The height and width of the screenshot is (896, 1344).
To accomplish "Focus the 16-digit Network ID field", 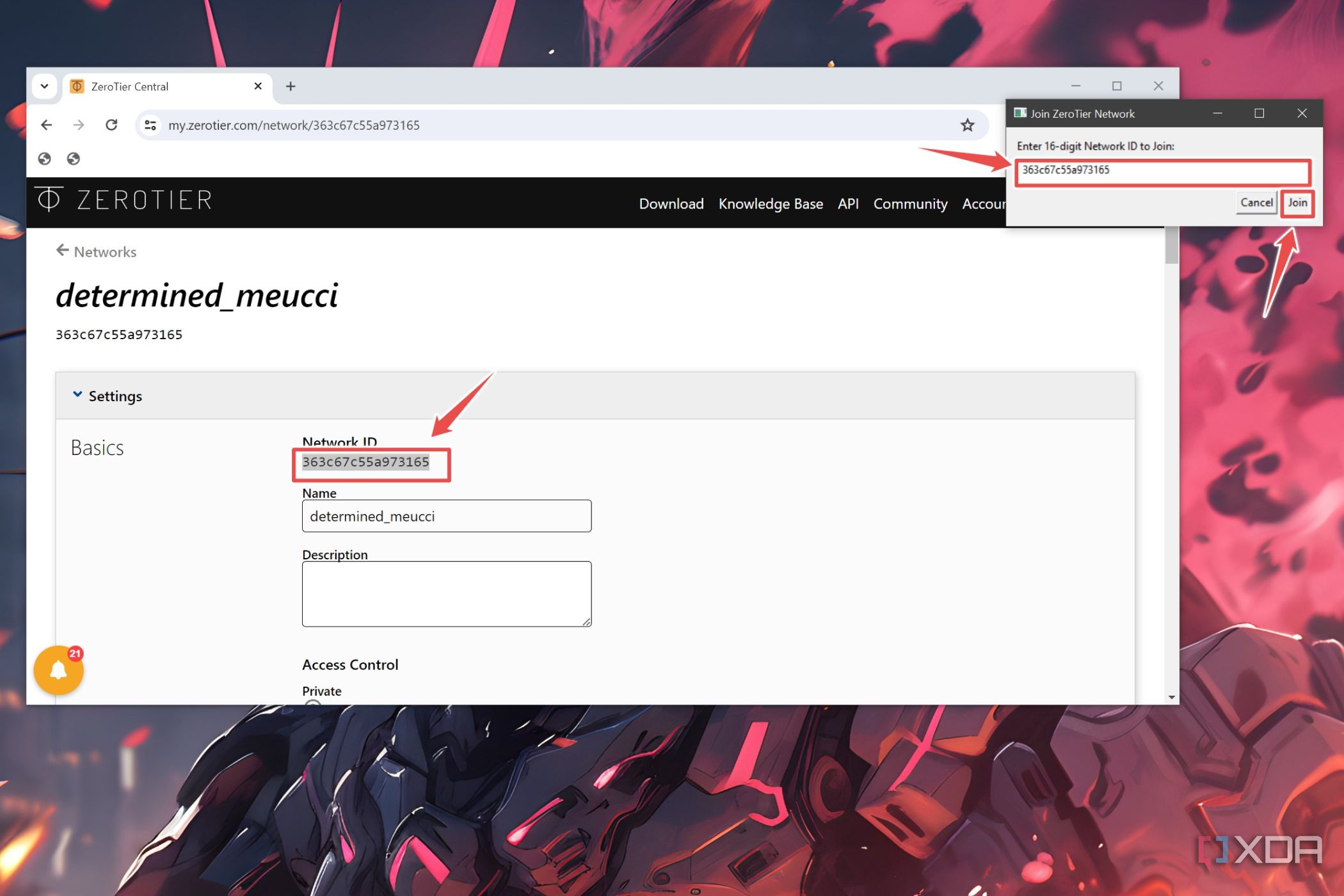I will point(1162,171).
